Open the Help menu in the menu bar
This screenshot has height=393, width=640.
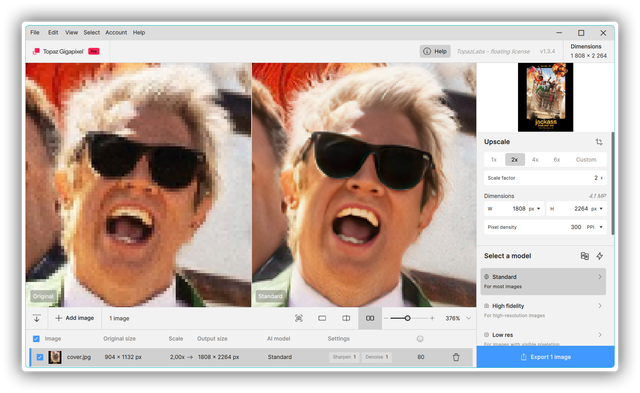[x=139, y=32]
